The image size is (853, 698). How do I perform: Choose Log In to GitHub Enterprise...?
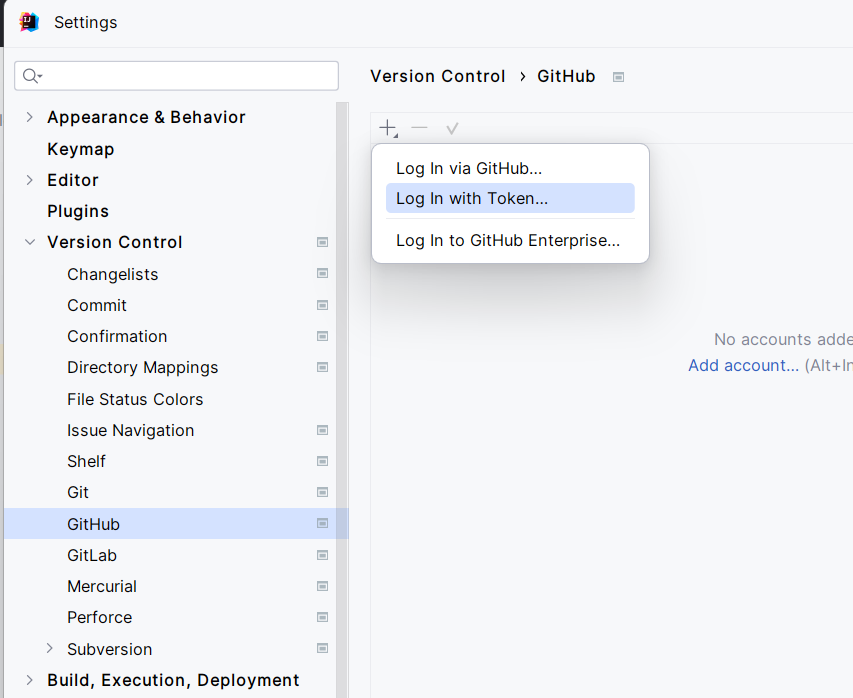[510, 240]
